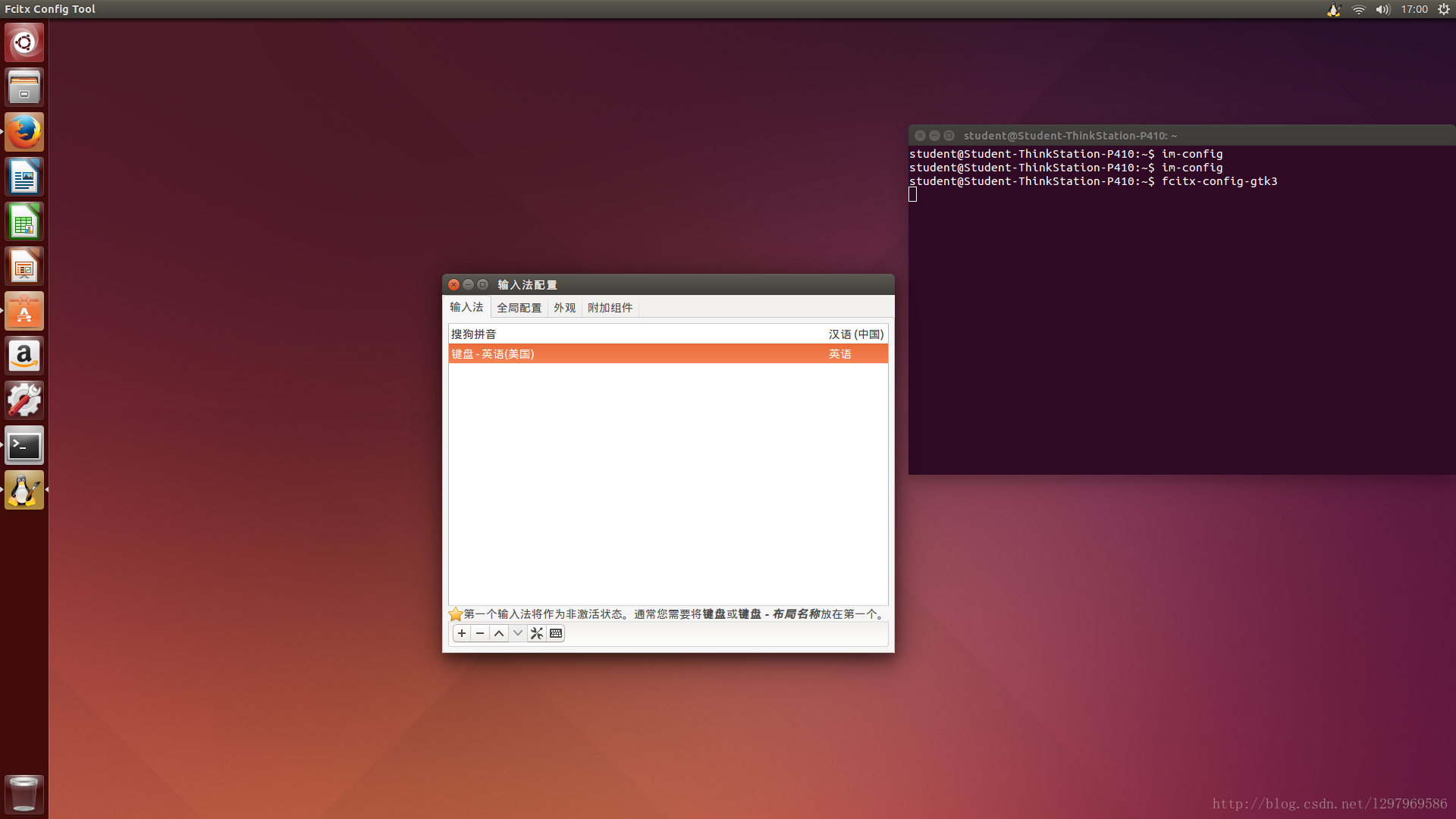Viewport: 1456px width, 819px height.
Task: Move selected input method up
Action: (x=499, y=633)
